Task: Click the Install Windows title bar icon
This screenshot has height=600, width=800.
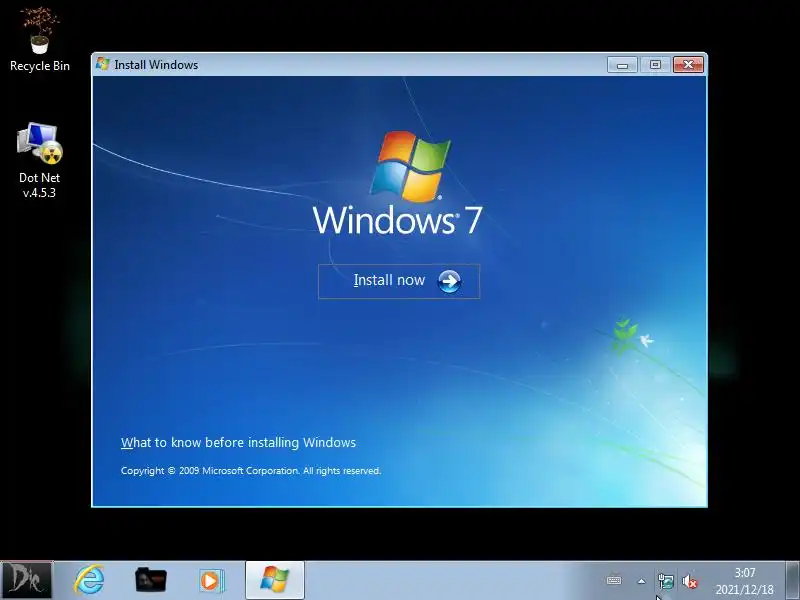Action: click(103, 64)
